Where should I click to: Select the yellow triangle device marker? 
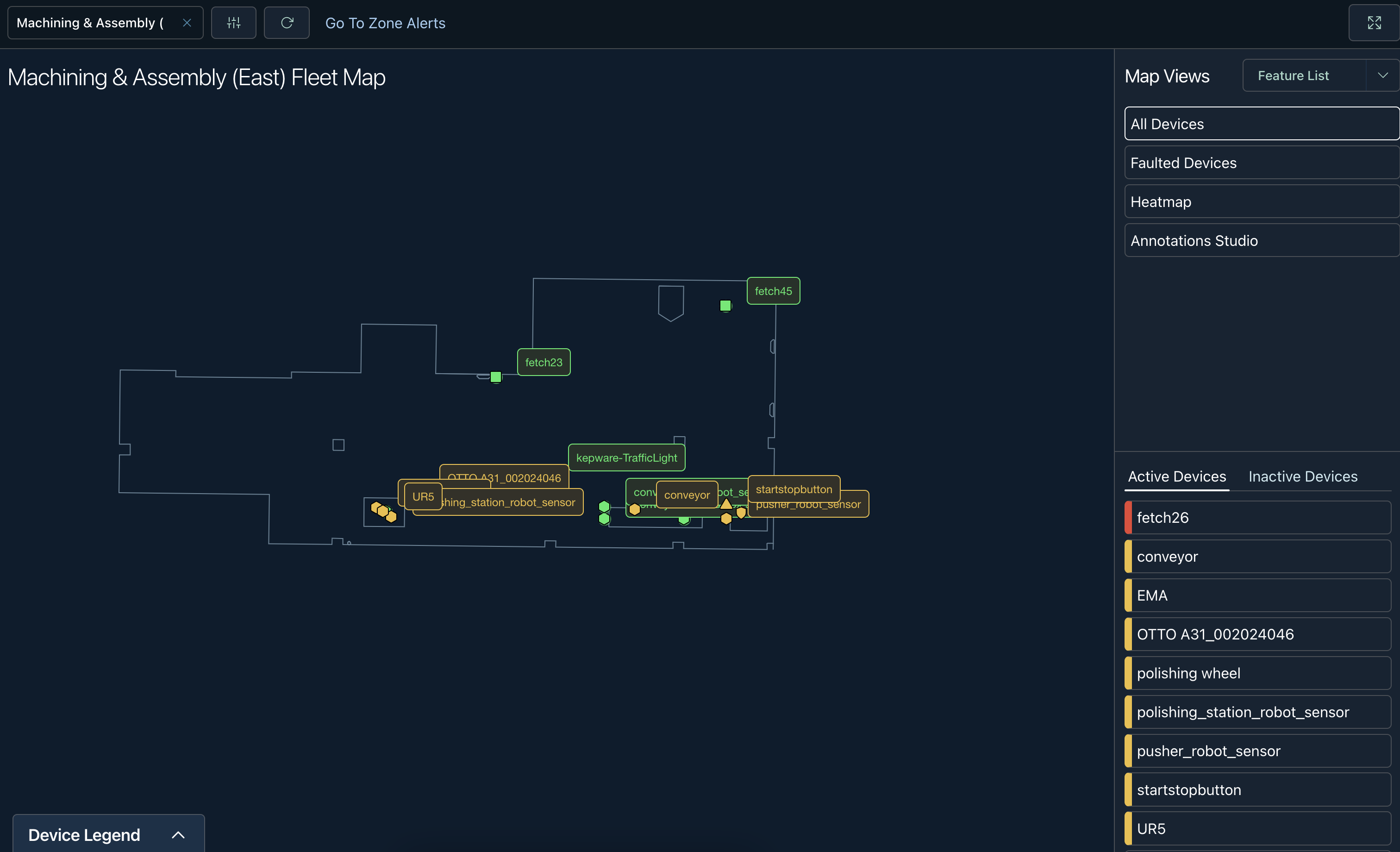click(x=726, y=504)
